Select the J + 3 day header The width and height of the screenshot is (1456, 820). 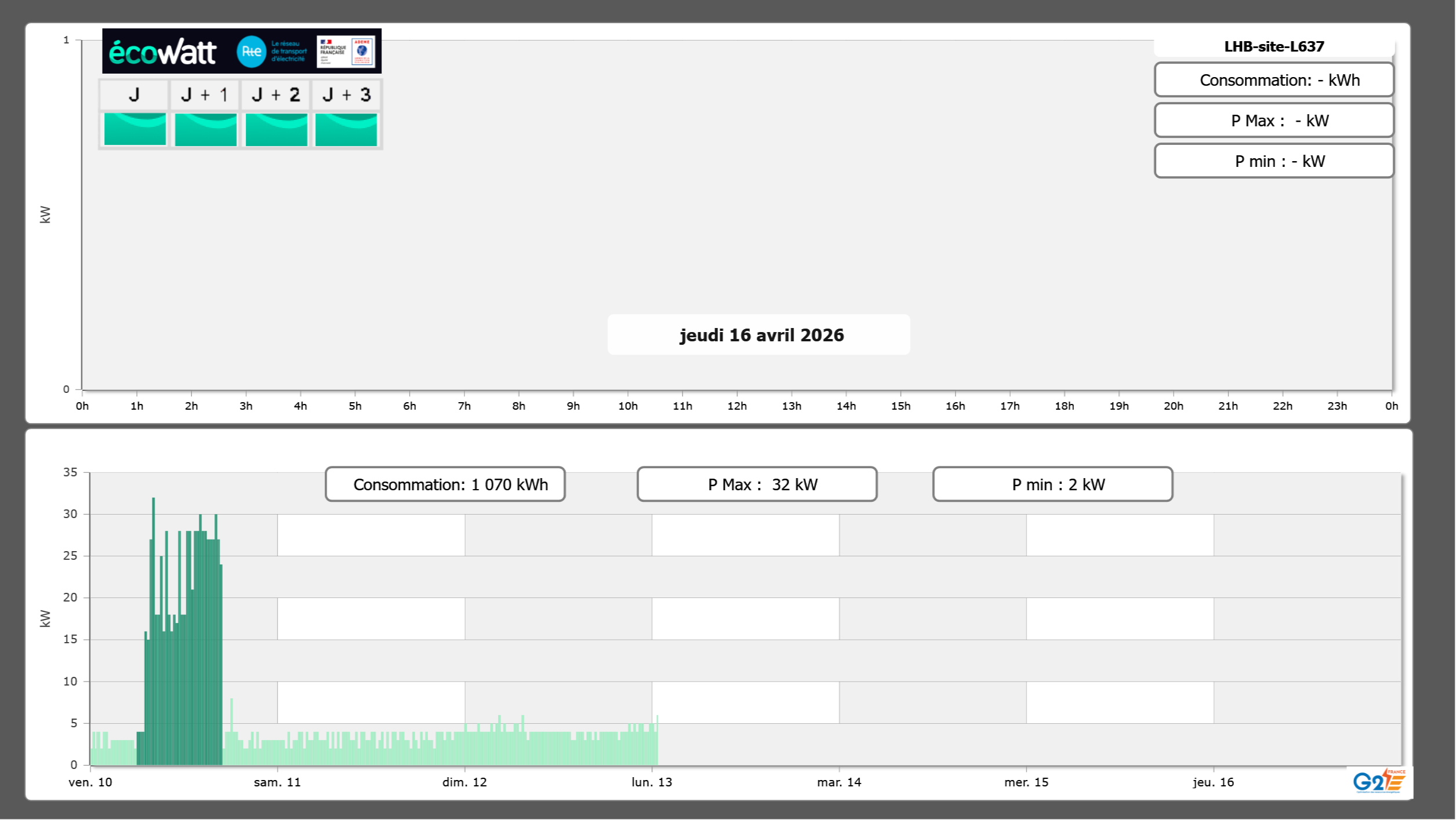tap(346, 95)
